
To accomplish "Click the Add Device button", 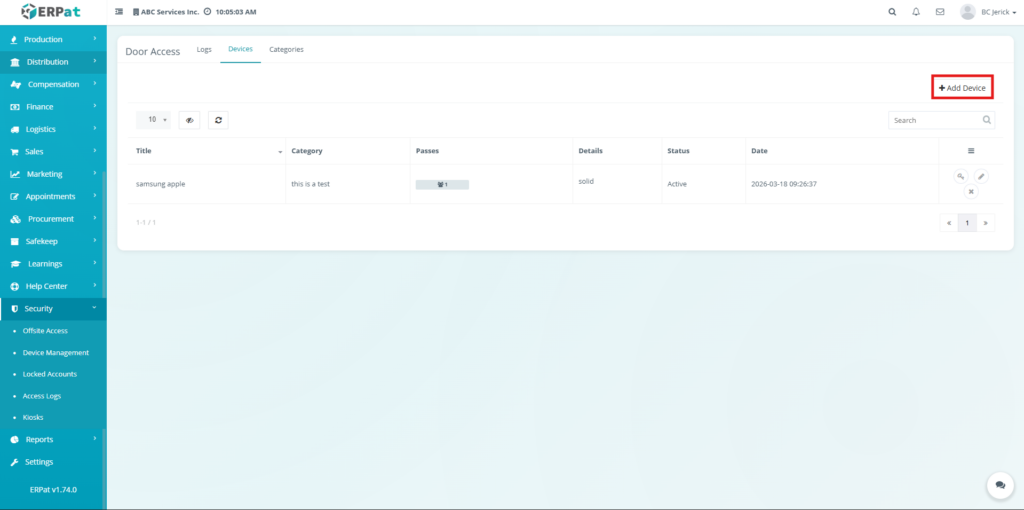I will (x=962, y=88).
